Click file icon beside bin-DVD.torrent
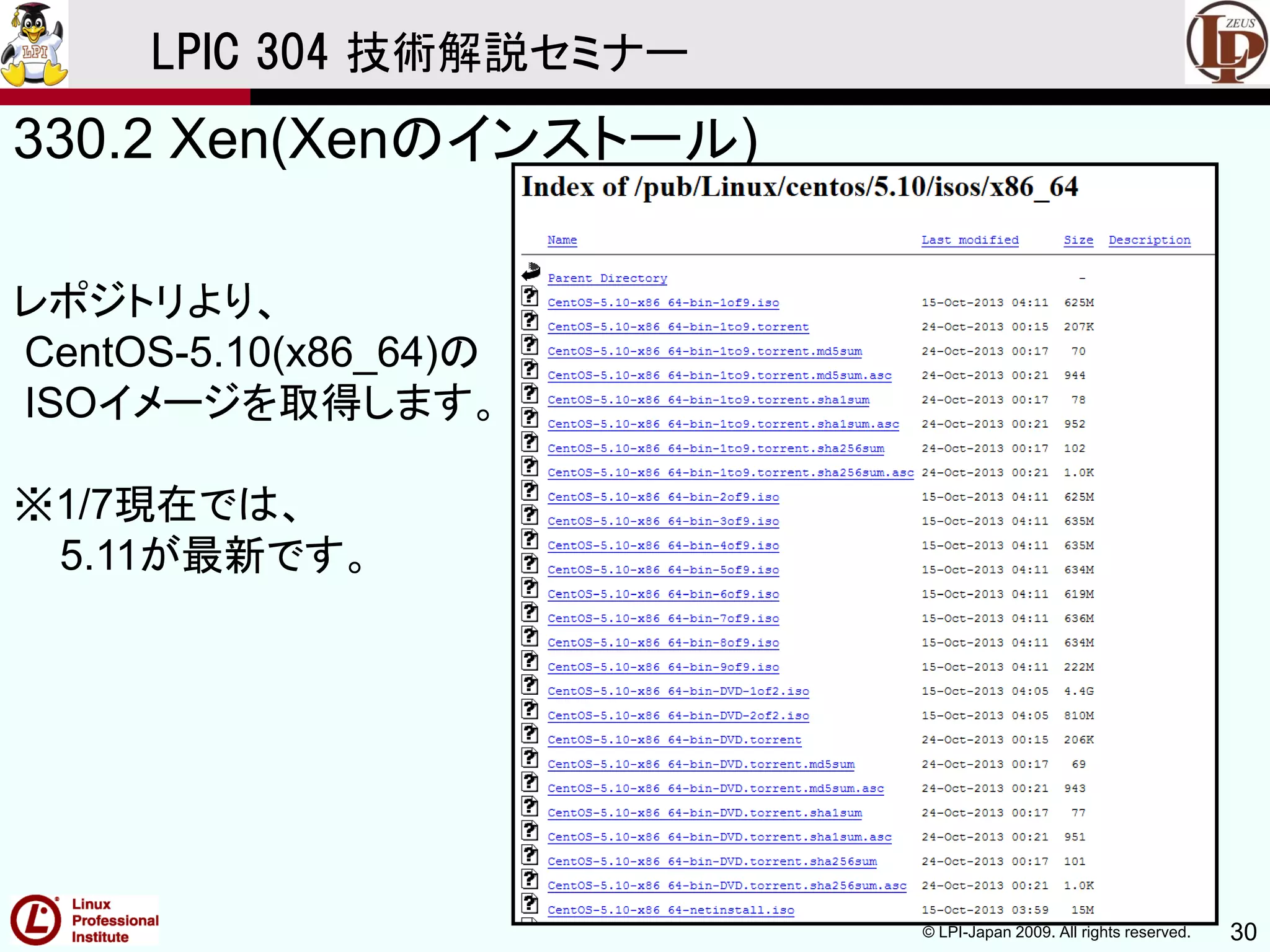The image size is (1270, 952). click(x=530, y=733)
